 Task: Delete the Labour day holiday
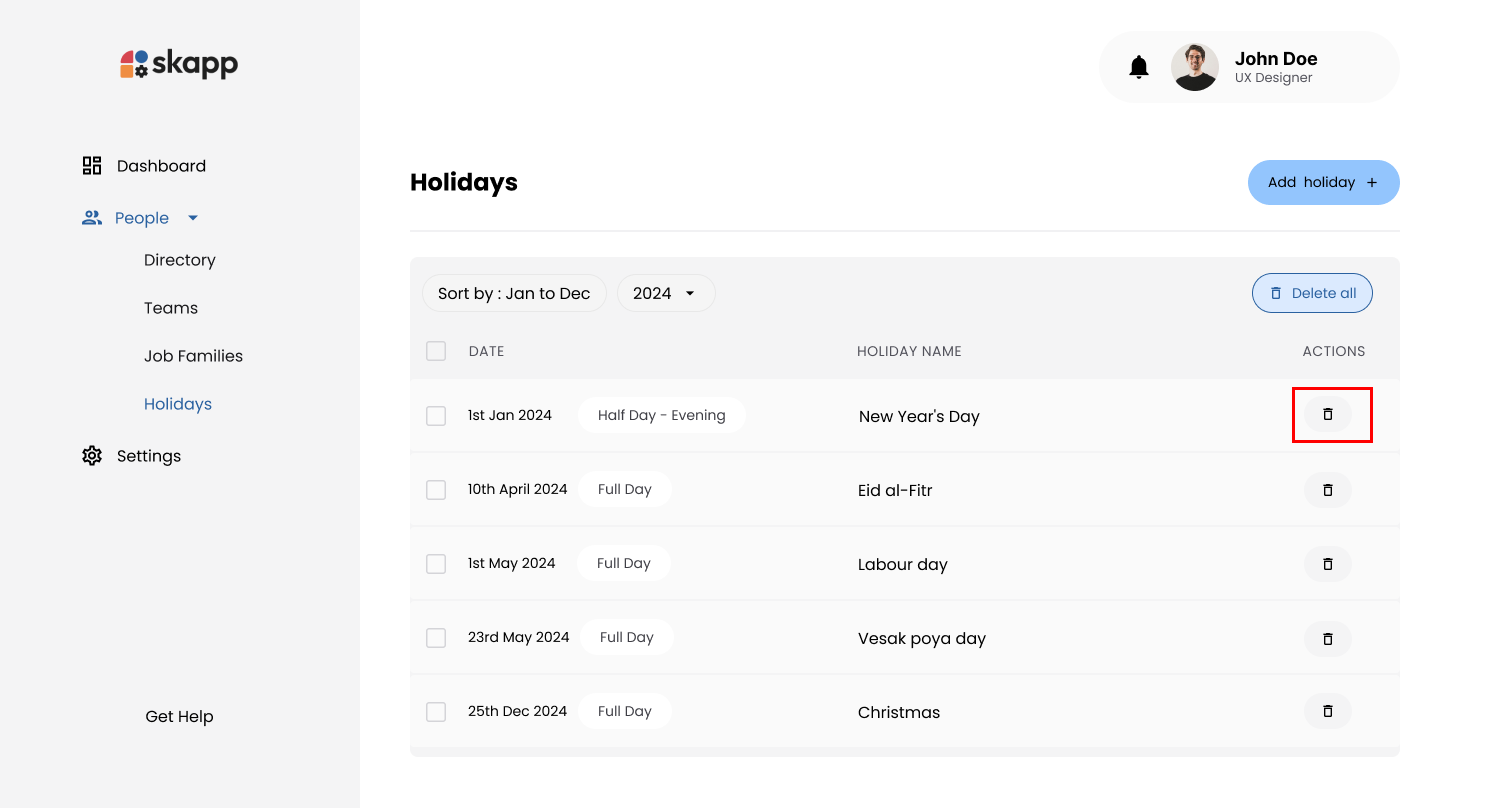[1327, 563]
